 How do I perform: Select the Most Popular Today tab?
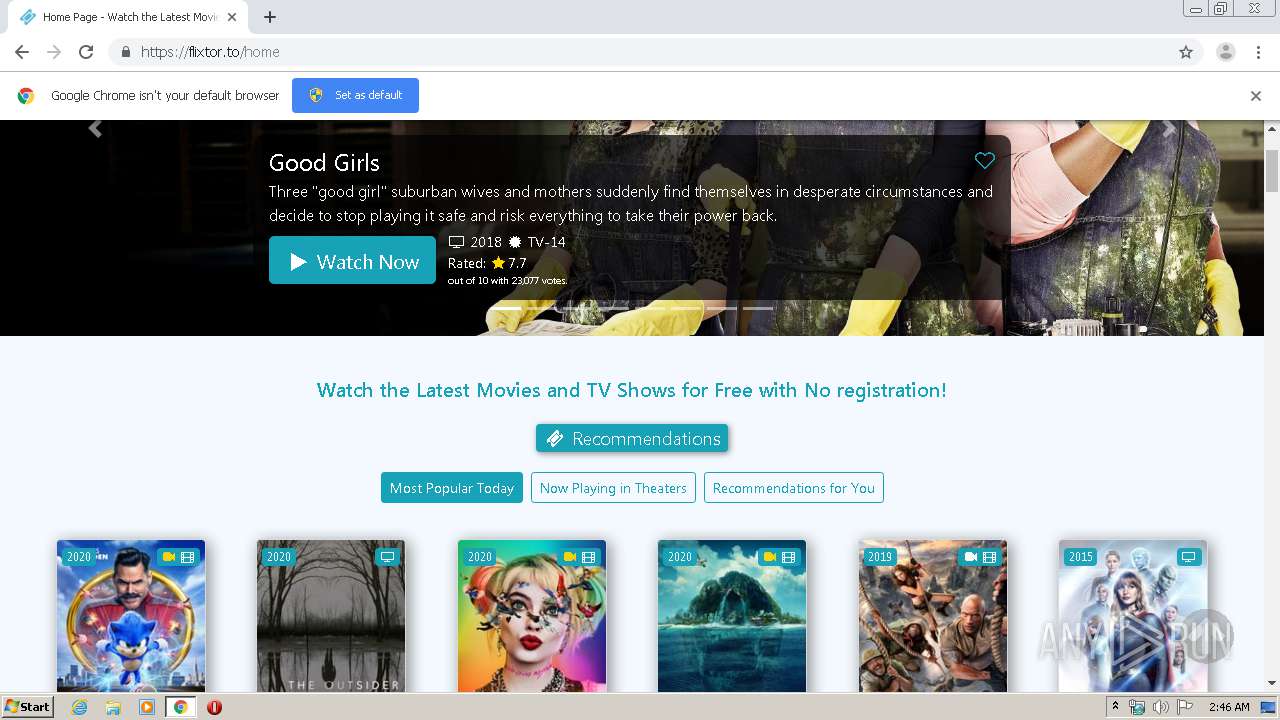tap(452, 488)
